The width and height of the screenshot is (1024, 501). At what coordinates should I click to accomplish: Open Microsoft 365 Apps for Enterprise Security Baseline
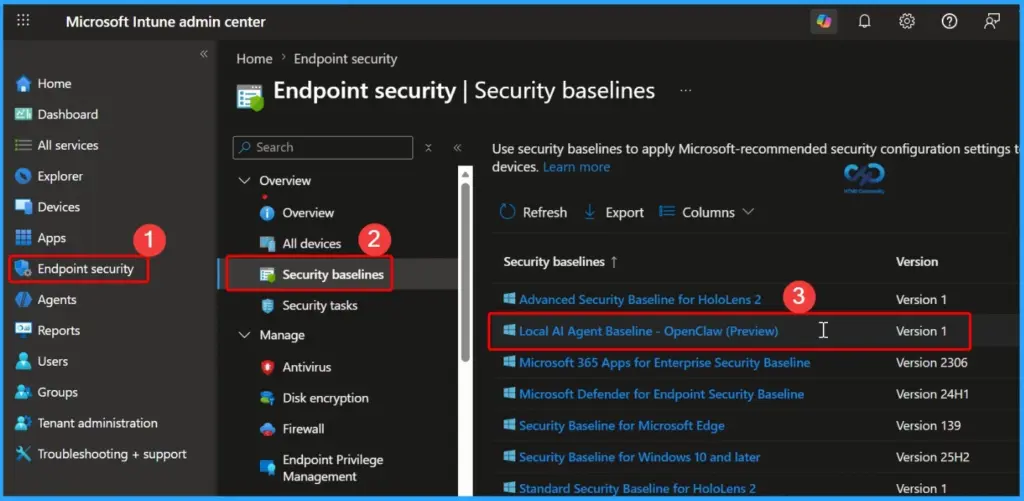(664, 363)
